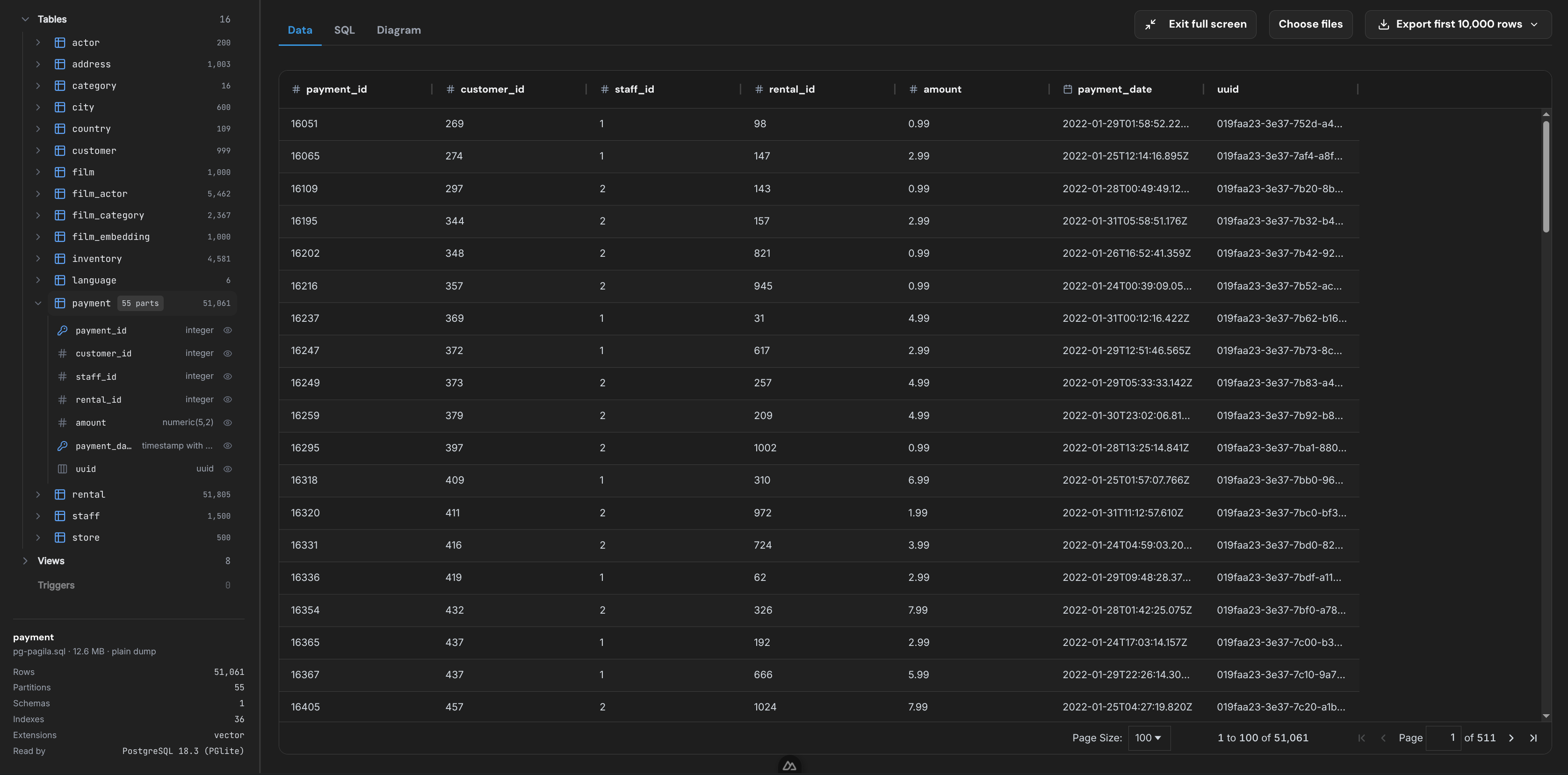Toggle visibility of payment_date column
The height and width of the screenshot is (775, 1568).
(228, 446)
